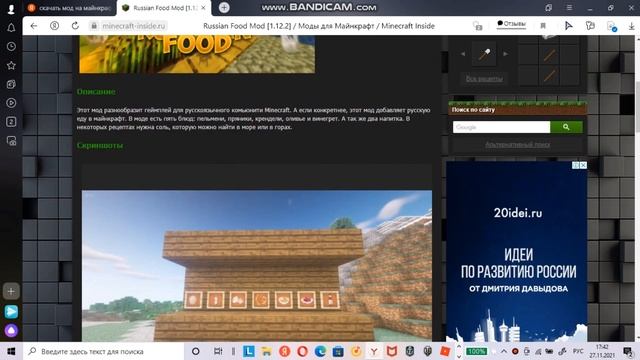This screenshot has width=640, height=360.
Task: Click the Google site search field
Action: 501,127
